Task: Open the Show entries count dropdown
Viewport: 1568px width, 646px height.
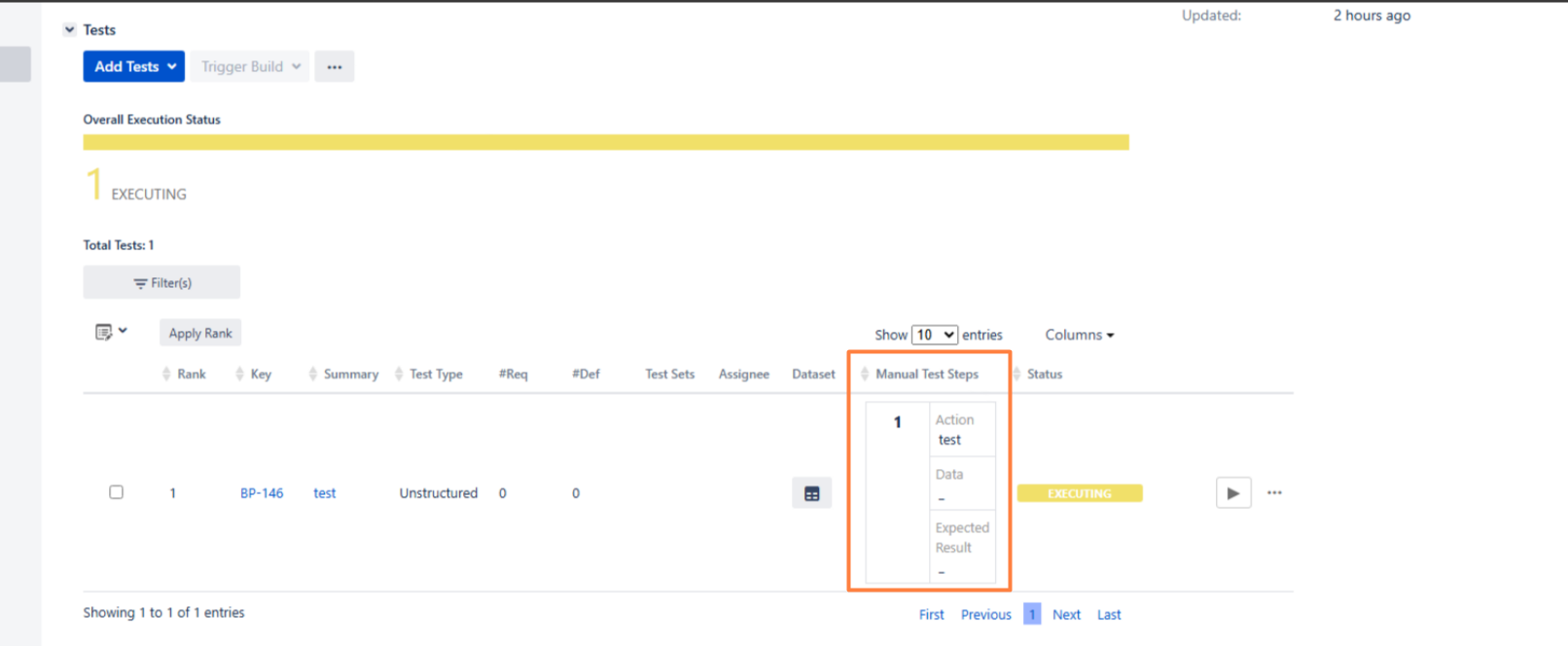Action: [x=934, y=335]
